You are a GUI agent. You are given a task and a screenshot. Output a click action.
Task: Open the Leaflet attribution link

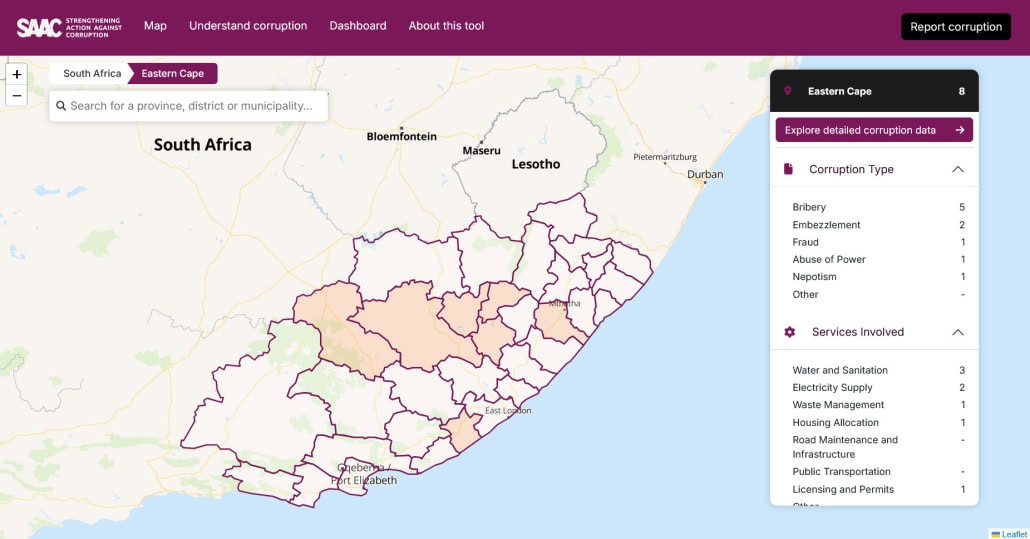1013,533
